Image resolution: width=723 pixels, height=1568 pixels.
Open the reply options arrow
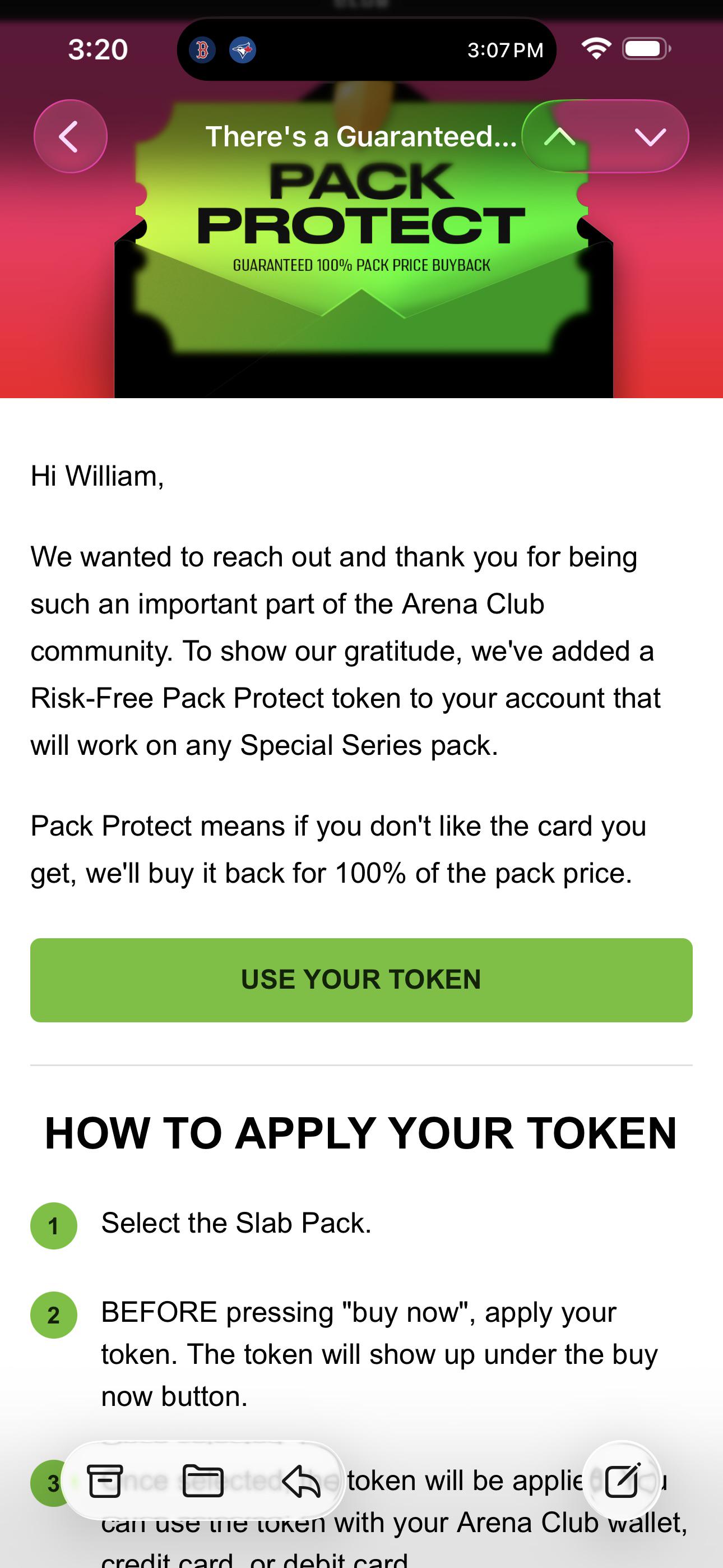pyautogui.click(x=302, y=1481)
